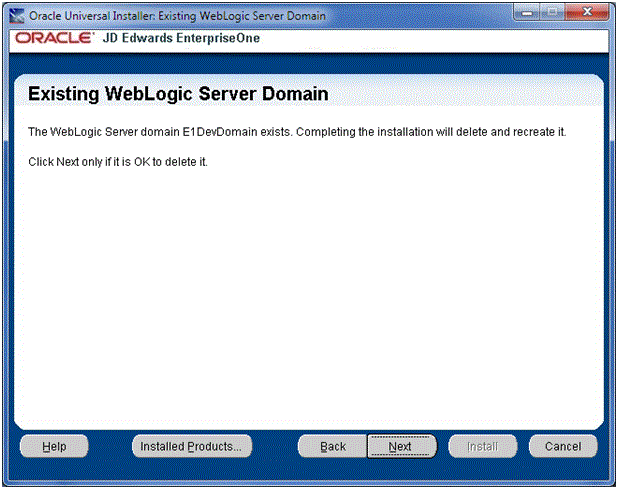
Task: Click the JD Edwards EnterpriseOne label
Action: (181, 38)
